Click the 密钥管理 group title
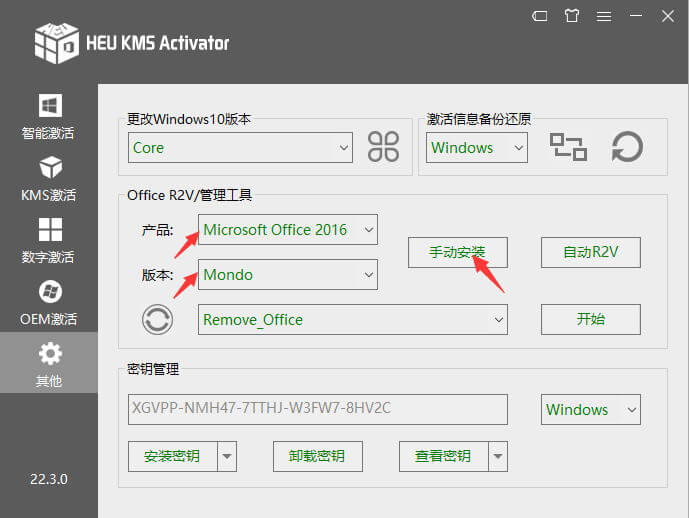 coord(153,369)
